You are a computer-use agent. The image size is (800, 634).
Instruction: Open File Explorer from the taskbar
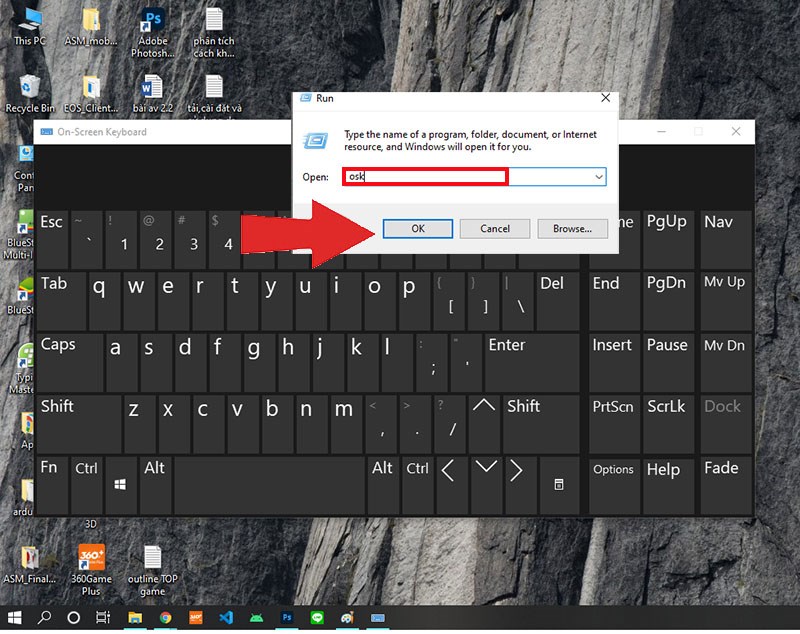[135, 618]
